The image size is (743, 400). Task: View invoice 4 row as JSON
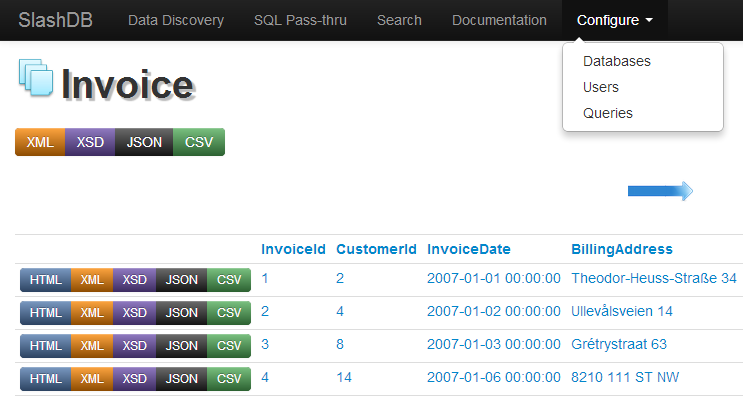point(181,379)
